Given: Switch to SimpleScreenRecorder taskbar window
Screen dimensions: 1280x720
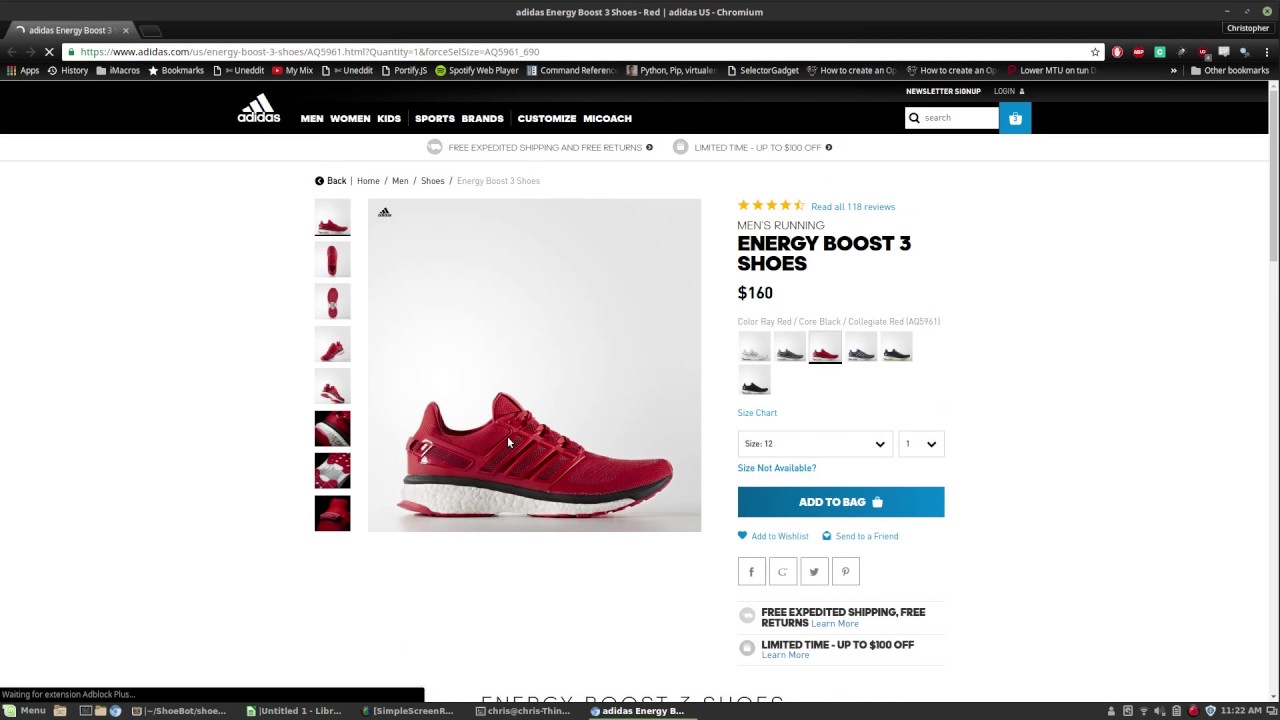Looking at the screenshot, I should point(408,711).
